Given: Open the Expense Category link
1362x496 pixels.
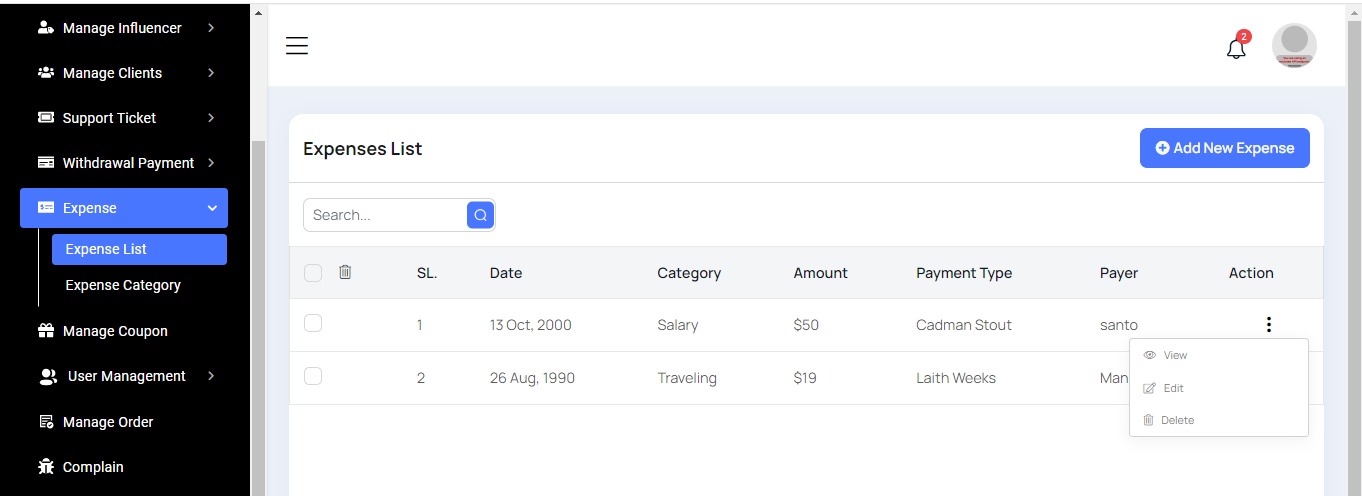Looking at the screenshot, I should click(123, 285).
